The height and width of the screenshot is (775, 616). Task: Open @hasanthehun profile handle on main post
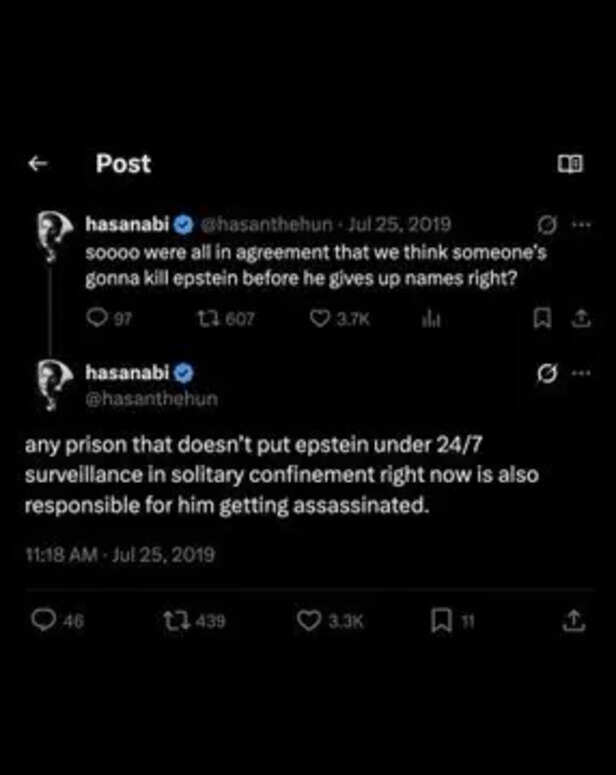[135, 398]
